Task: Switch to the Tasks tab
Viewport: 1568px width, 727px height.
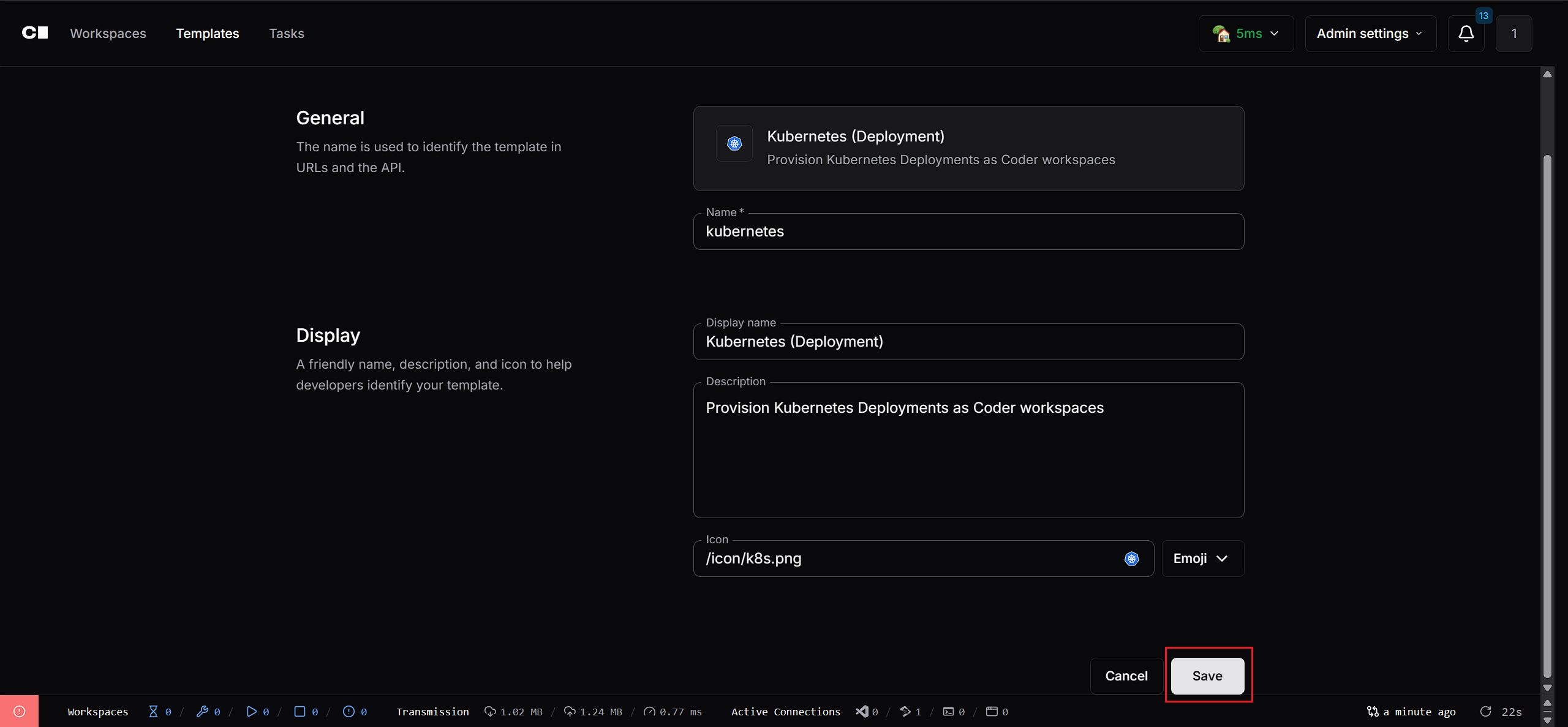Action: point(286,34)
